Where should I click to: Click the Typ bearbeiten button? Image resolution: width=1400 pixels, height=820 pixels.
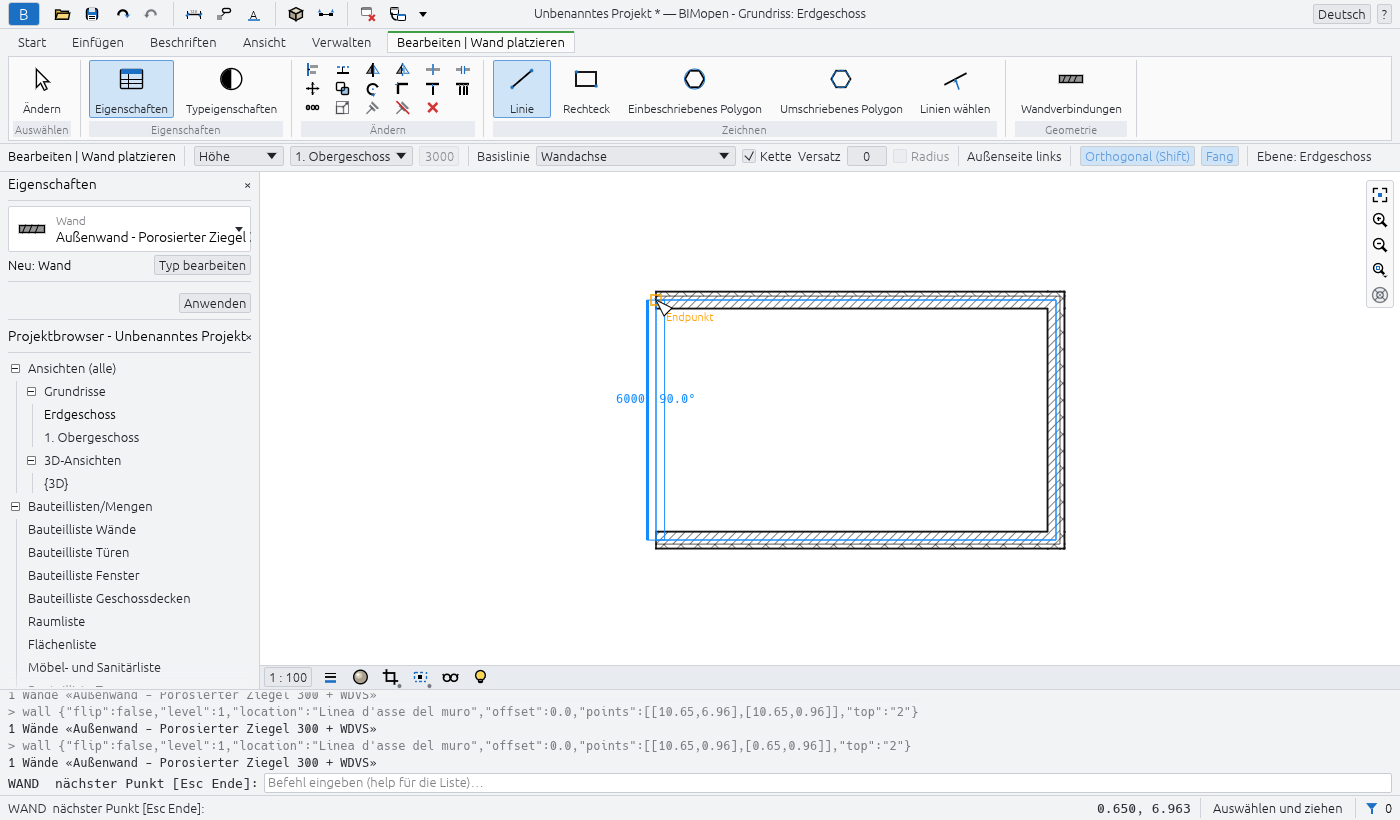(202, 265)
